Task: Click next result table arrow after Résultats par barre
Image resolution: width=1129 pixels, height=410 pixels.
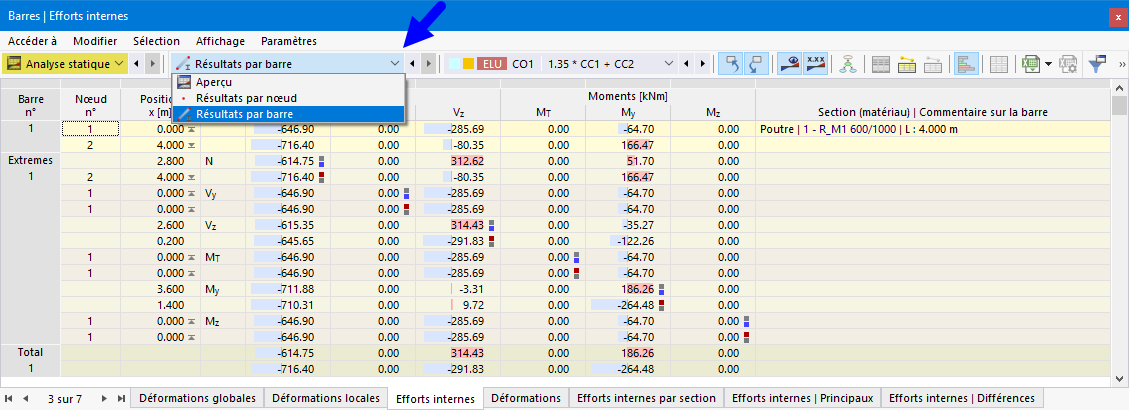Action: coord(428,63)
